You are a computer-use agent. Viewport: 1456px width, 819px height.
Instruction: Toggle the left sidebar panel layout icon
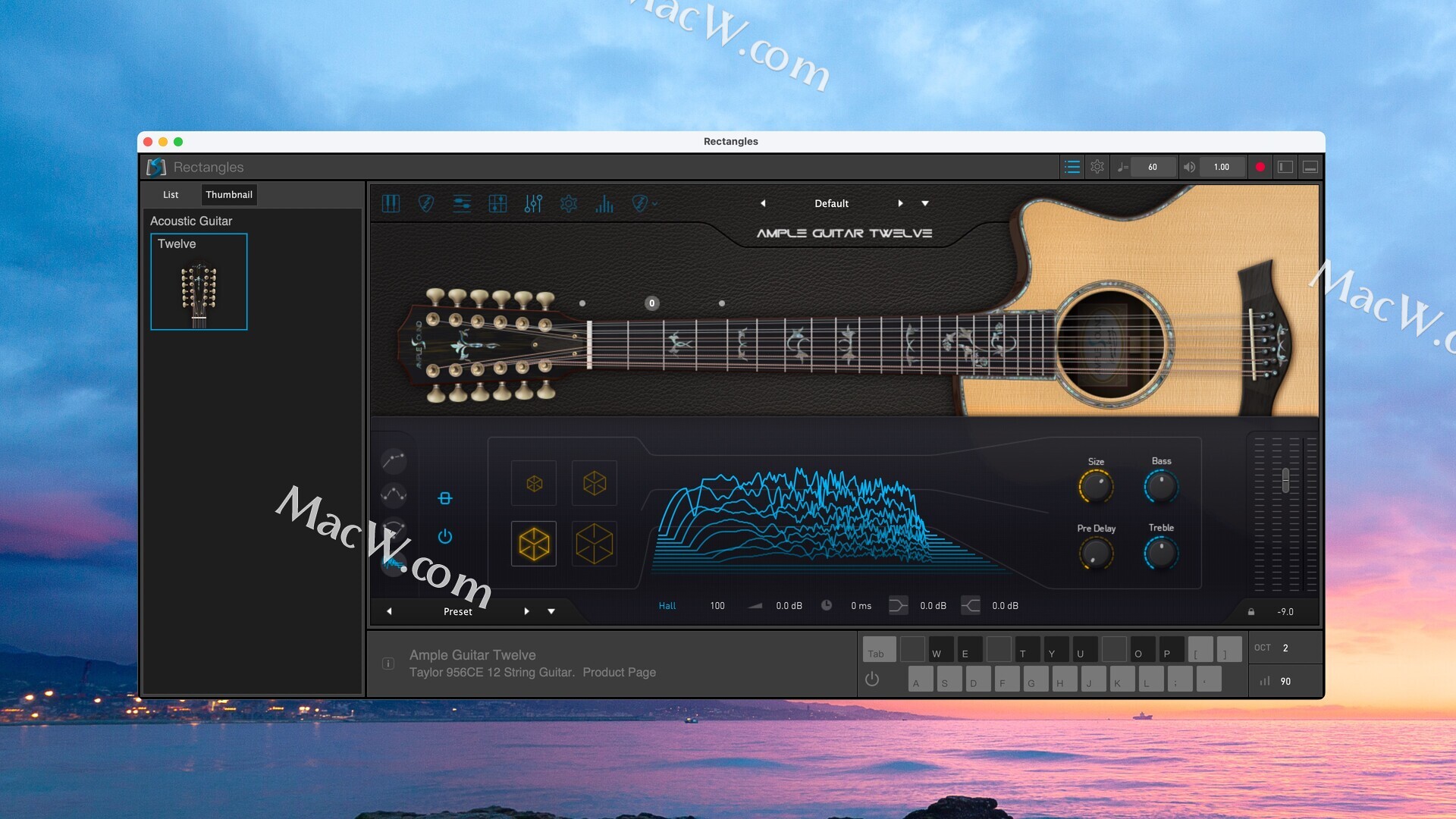[x=1285, y=167]
